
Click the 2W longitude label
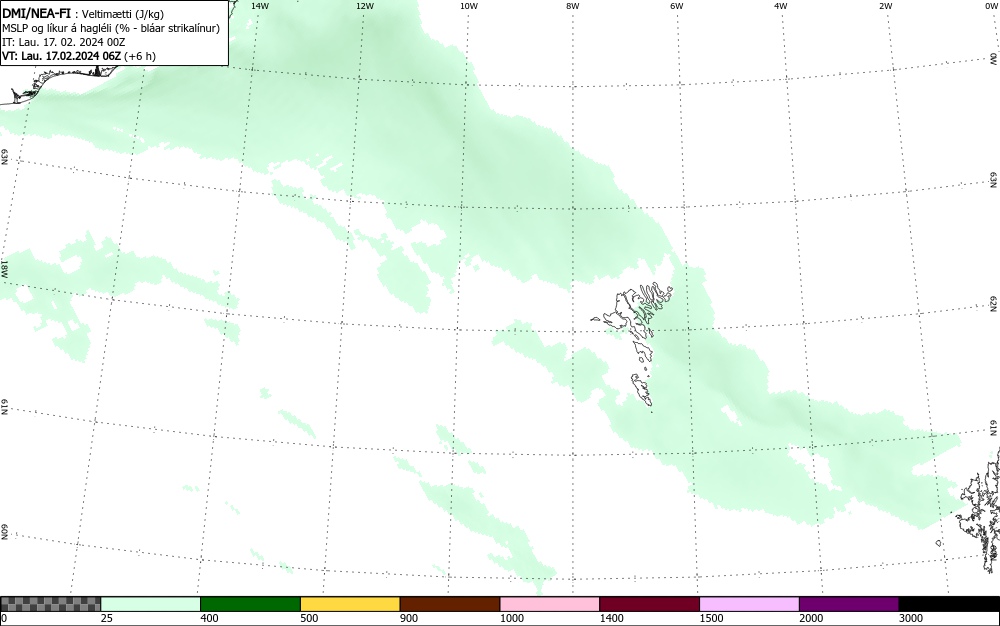pyautogui.click(x=885, y=6)
